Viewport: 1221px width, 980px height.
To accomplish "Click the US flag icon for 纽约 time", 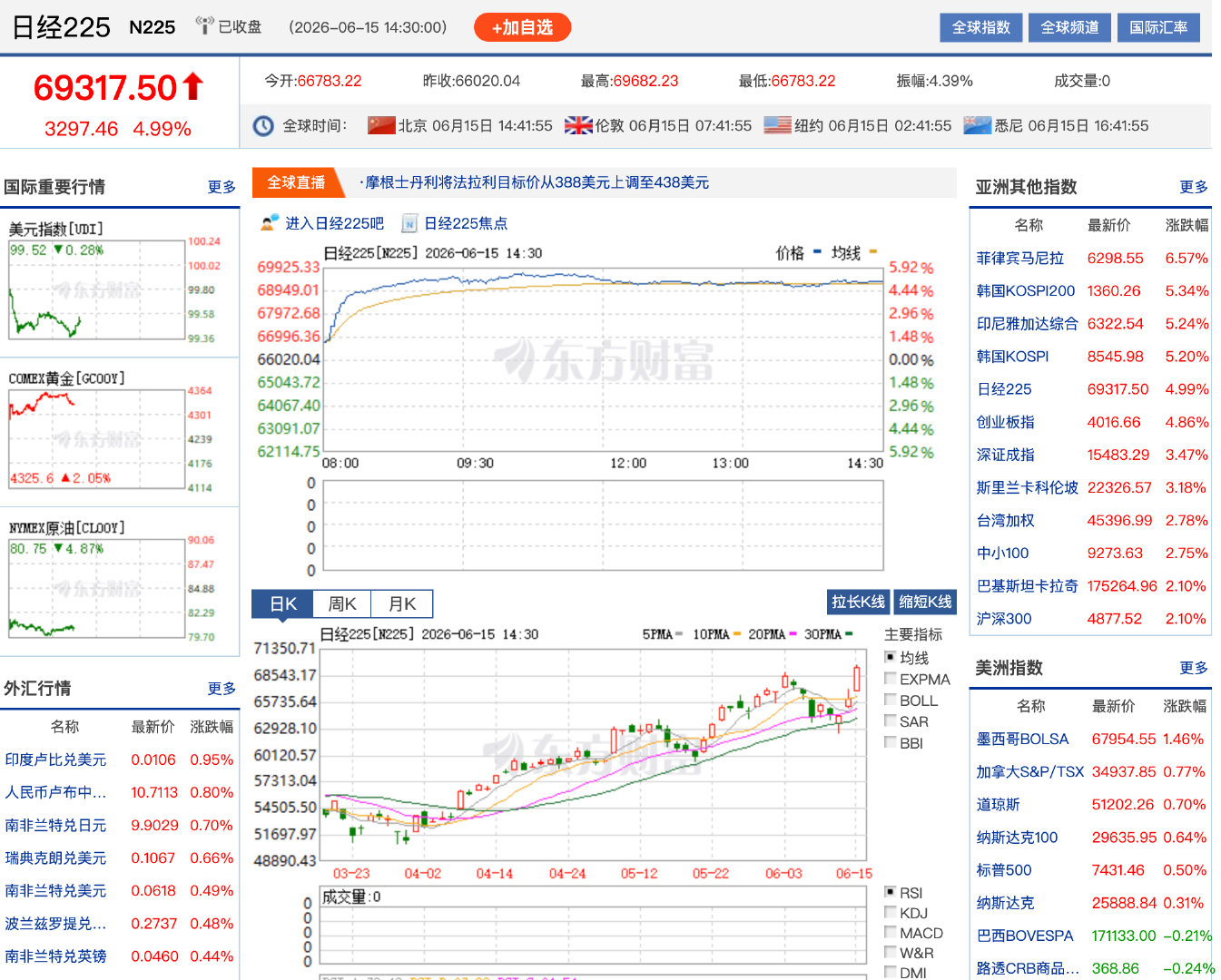I will tap(778, 125).
